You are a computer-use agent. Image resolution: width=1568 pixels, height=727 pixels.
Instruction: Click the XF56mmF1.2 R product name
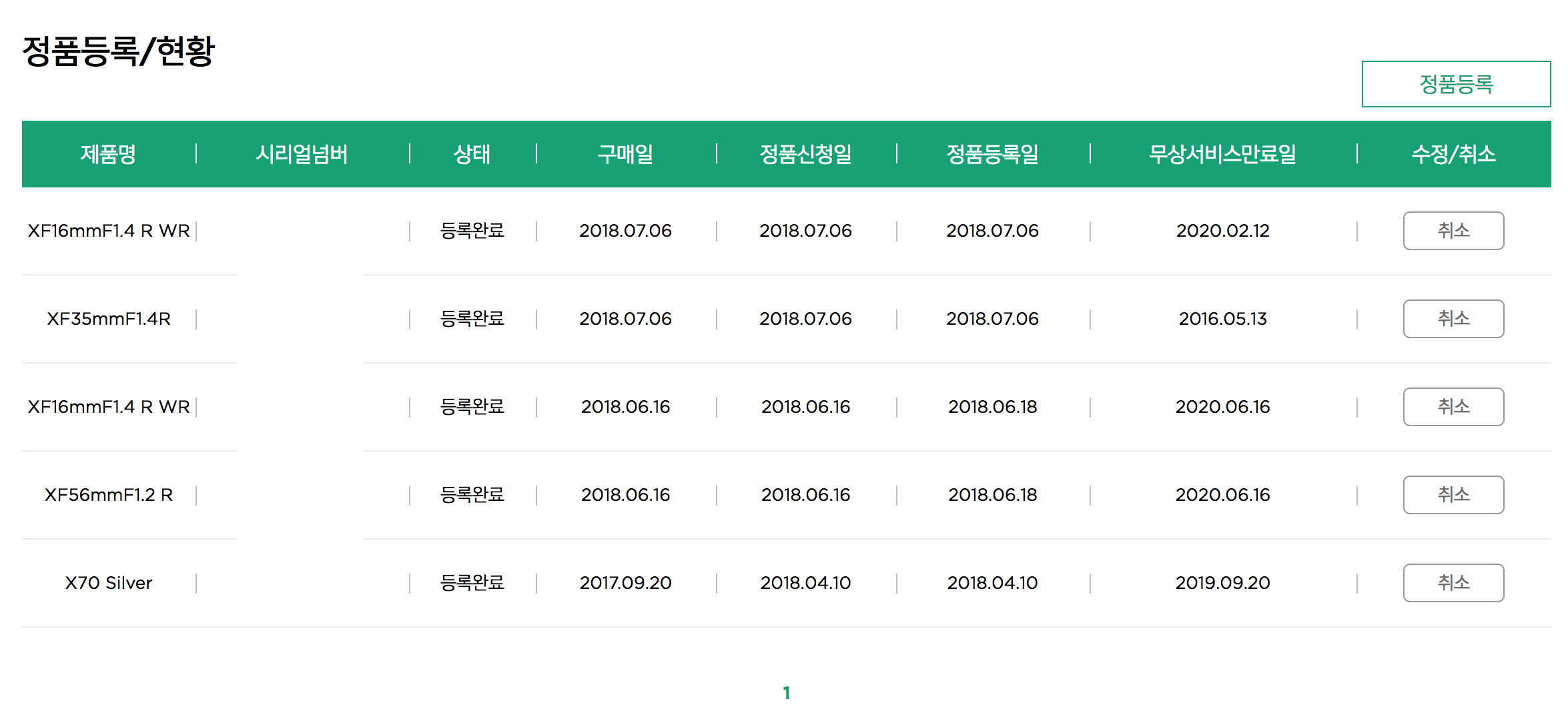tap(109, 495)
